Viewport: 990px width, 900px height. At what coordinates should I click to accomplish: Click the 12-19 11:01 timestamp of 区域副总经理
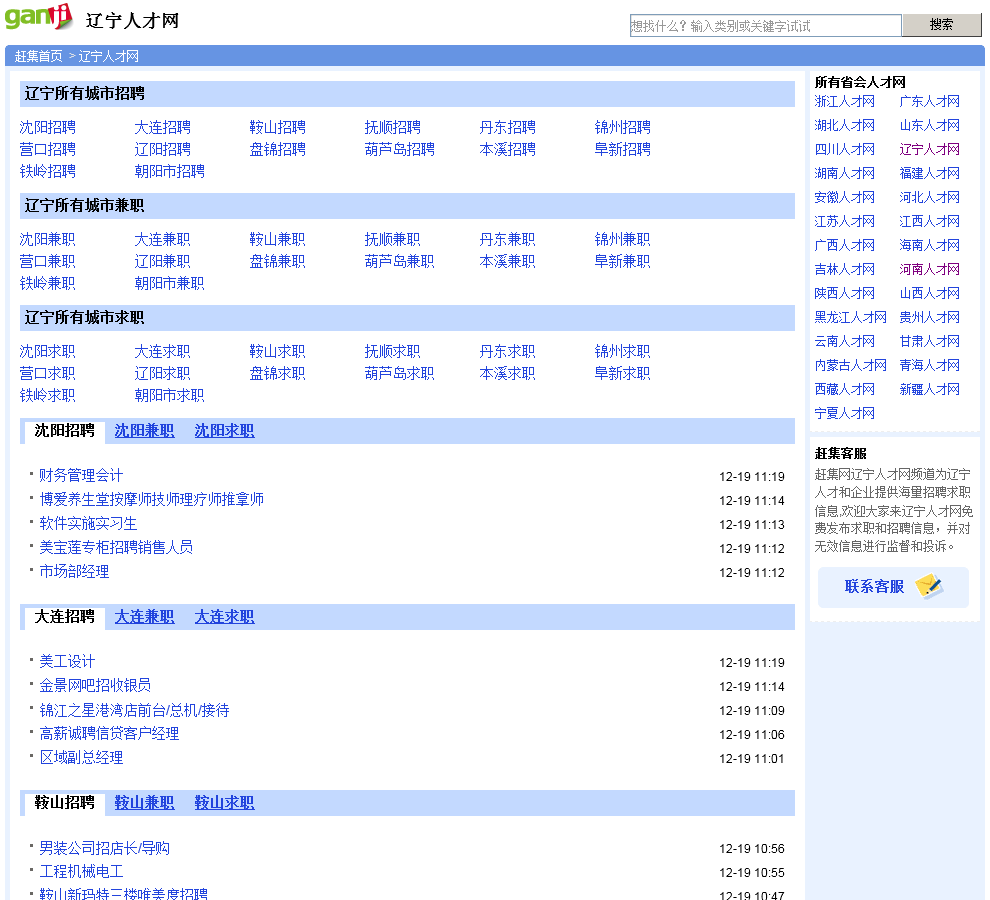751,759
